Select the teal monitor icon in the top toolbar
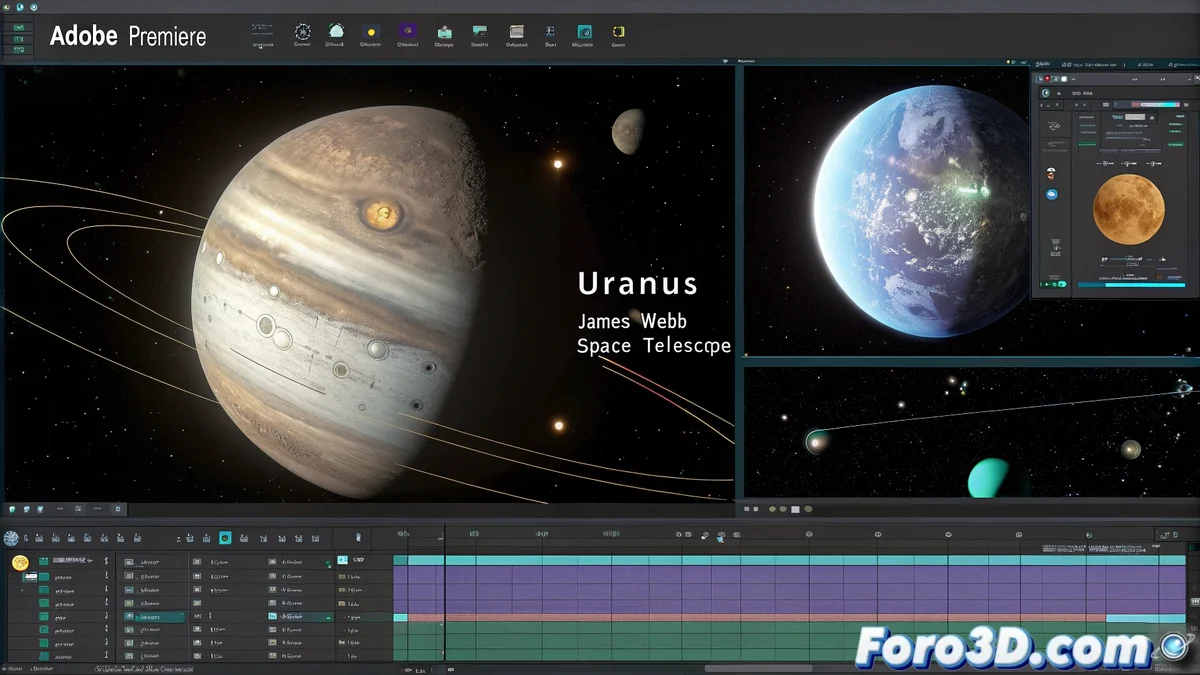This screenshot has height=675, width=1200. click(480, 32)
